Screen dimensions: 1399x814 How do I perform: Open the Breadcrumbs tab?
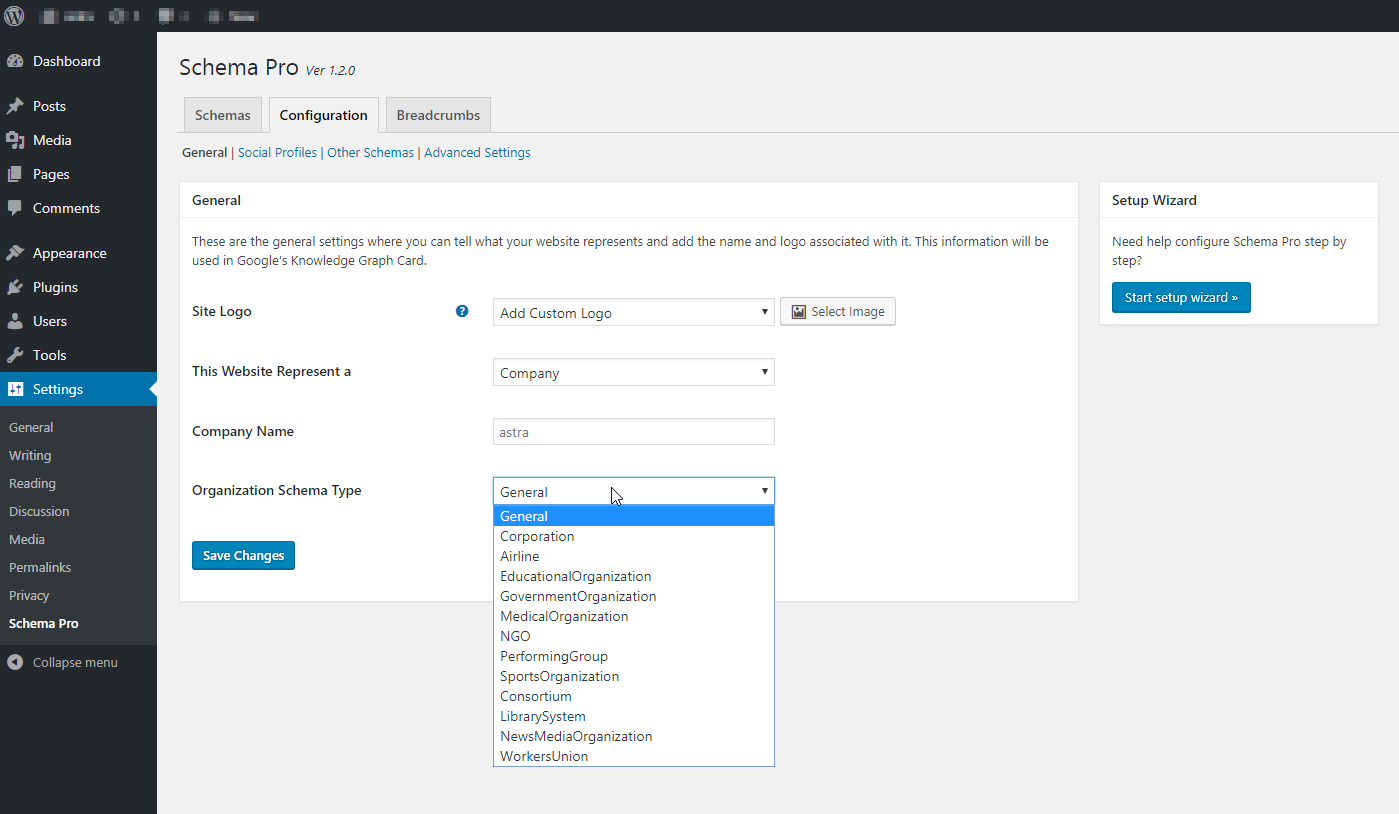pyautogui.click(x=438, y=115)
